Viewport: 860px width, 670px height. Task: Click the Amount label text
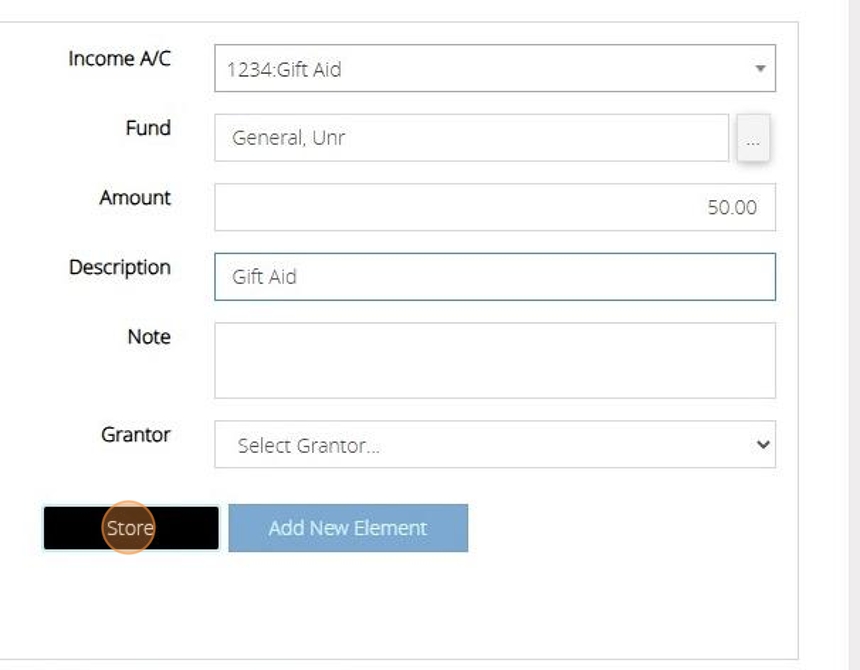[134, 198]
